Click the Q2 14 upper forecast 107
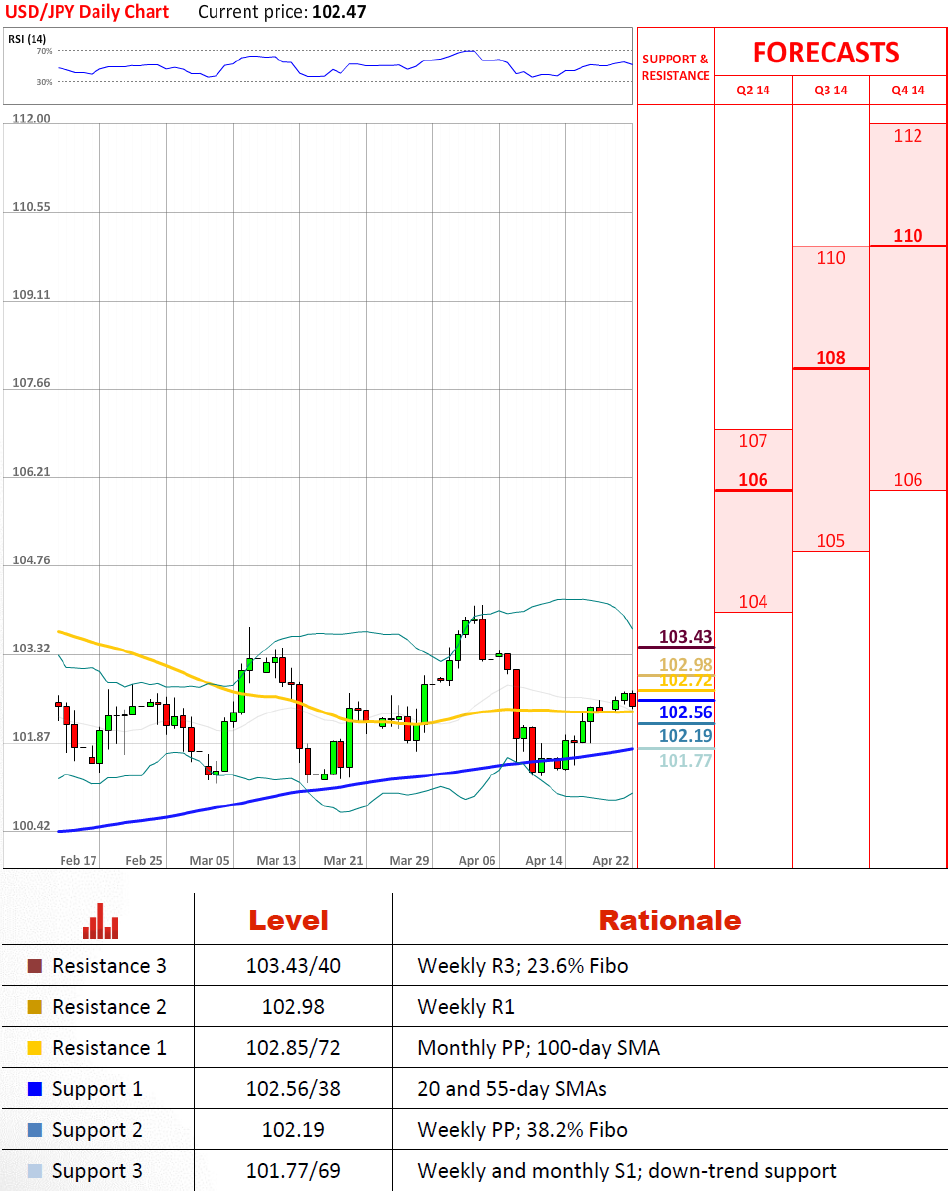 pyautogui.click(x=753, y=441)
